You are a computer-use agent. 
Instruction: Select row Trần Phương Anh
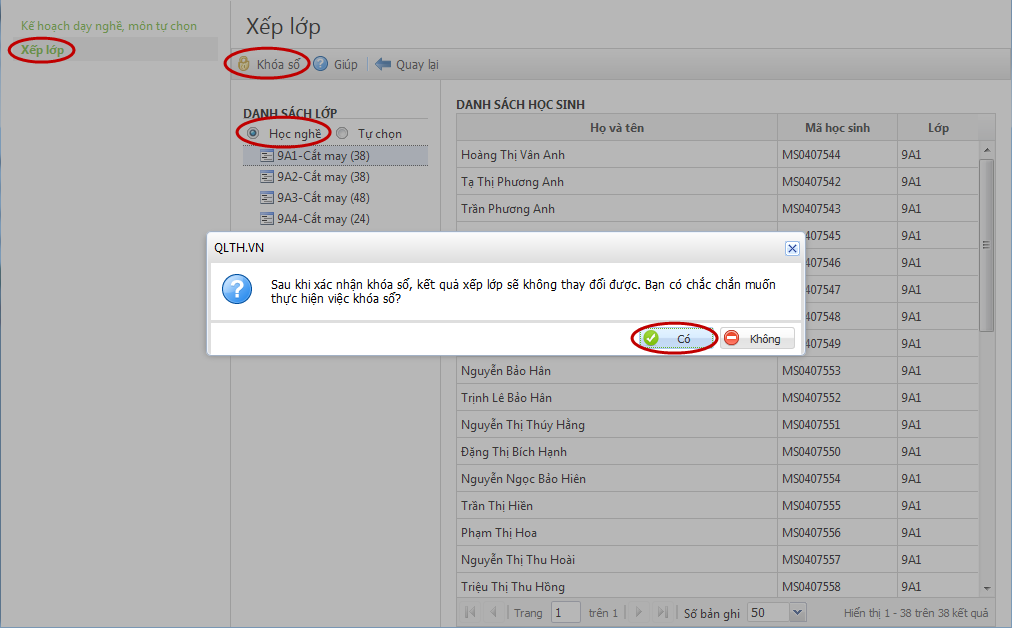point(718,208)
